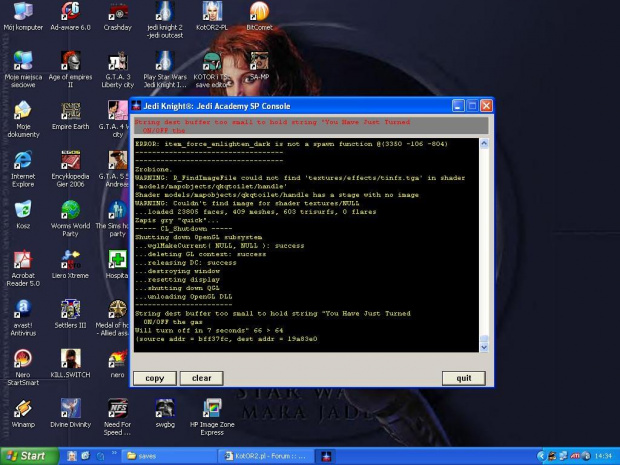Screen dimensions: 620x465
Task: Switch to Jedi Academy console taskbar button
Action: click(326, 456)
